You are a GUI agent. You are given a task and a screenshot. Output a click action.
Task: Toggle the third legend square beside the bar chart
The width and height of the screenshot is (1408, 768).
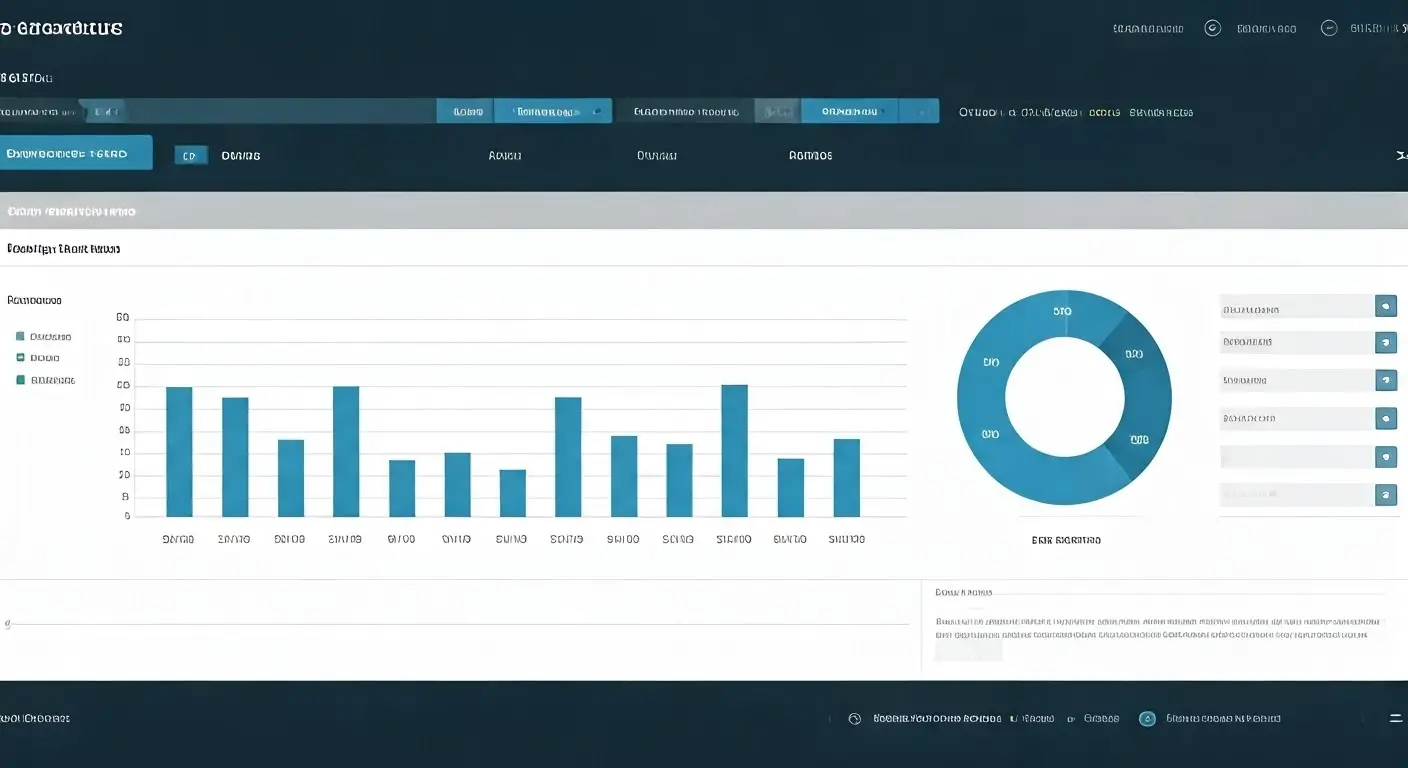tap(20, 380)
